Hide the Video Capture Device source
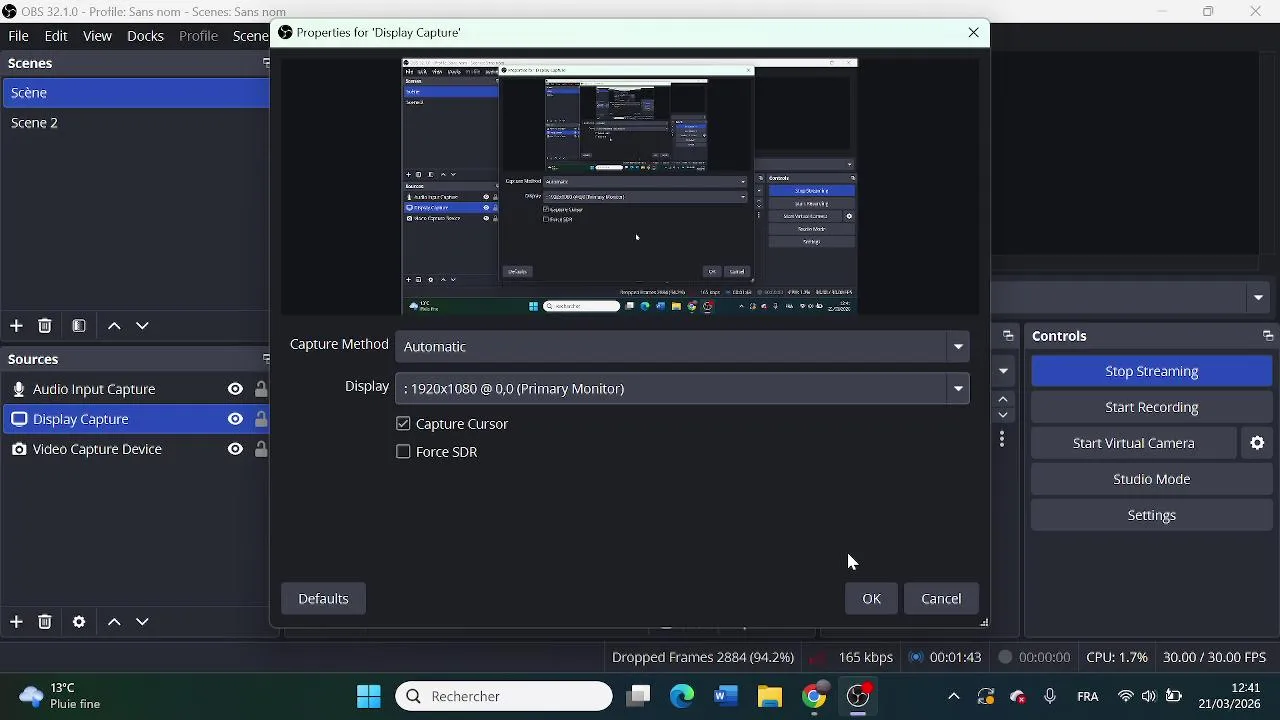This screenshot has height=720, width=1280. (x=235, y=449)
